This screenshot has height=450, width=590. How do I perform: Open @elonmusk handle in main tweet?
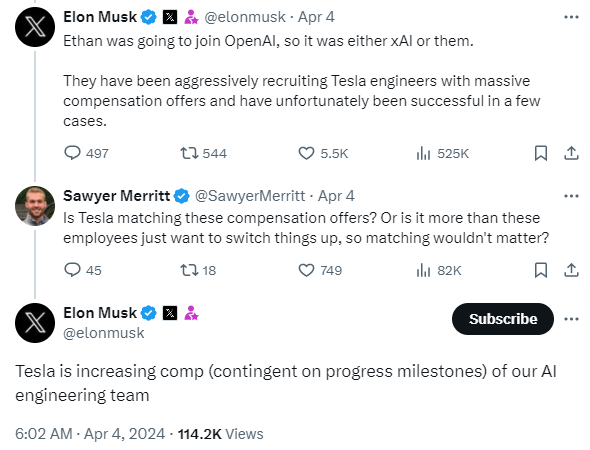[x=104, y=333]
